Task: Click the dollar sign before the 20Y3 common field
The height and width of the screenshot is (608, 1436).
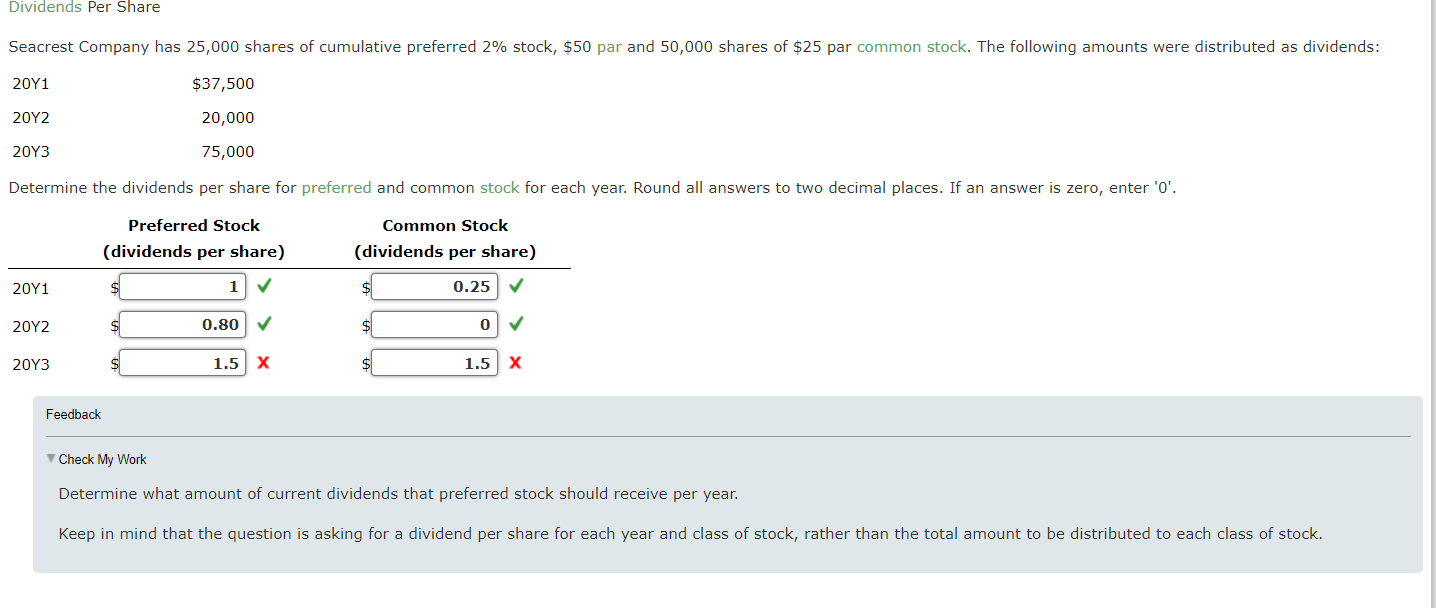Action: click(365, 364)
